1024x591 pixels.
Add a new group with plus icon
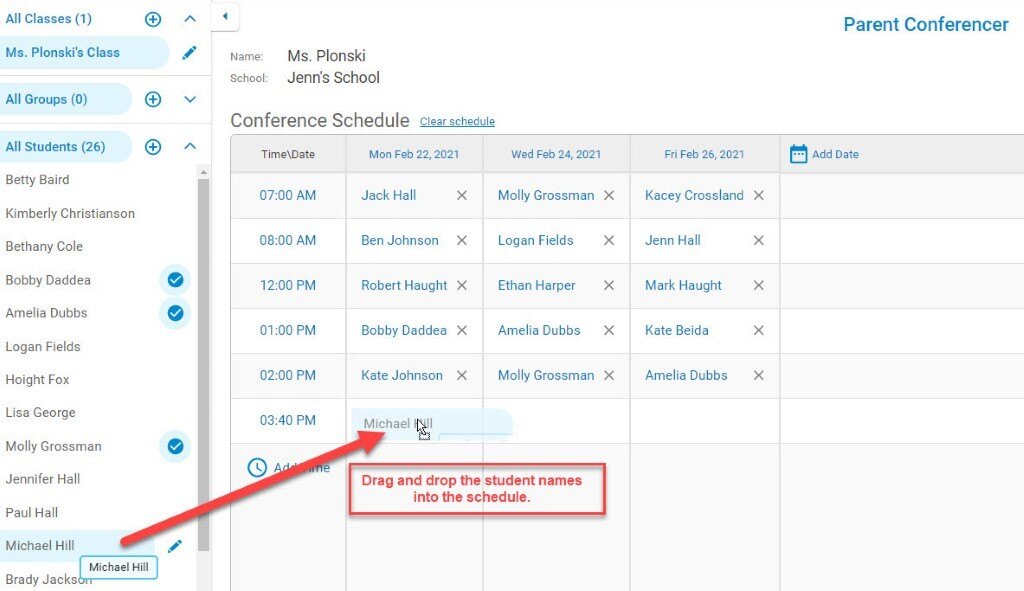click(x=153, y=99)
